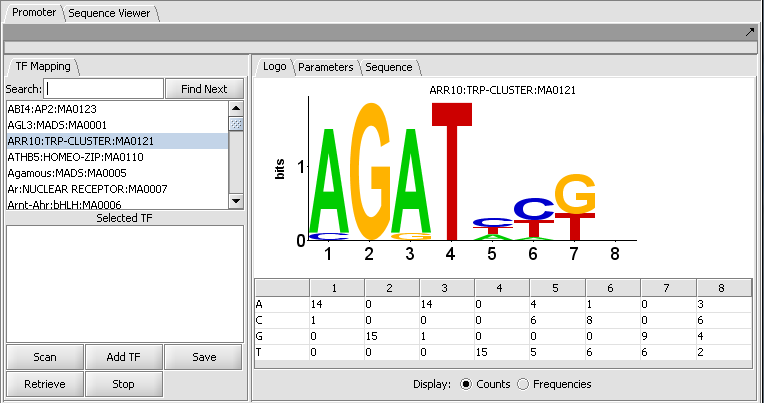The image size is (764, 403).
Task: Click the scroll up arrow of TF list
Action: [x=236, y=108]
